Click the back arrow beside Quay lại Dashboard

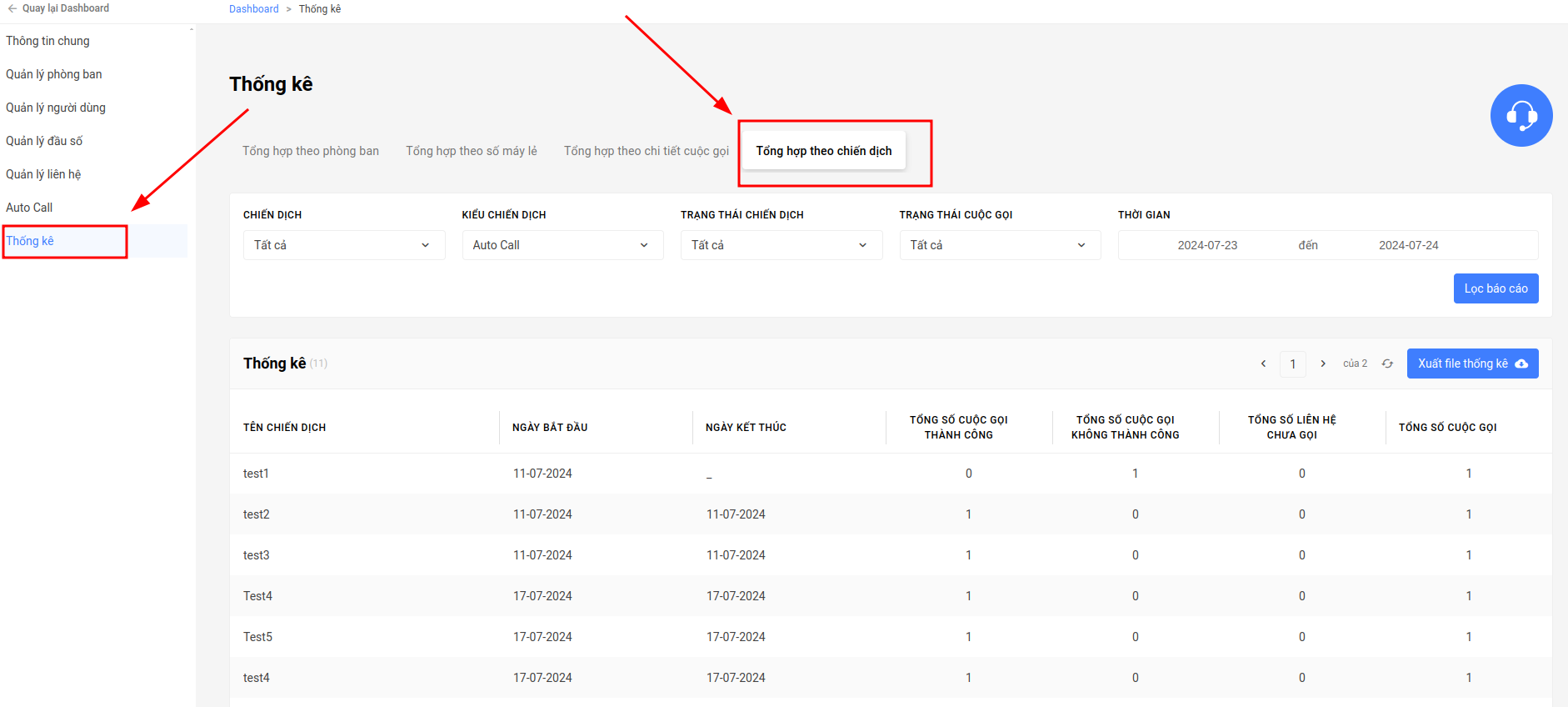coord(12,8)
